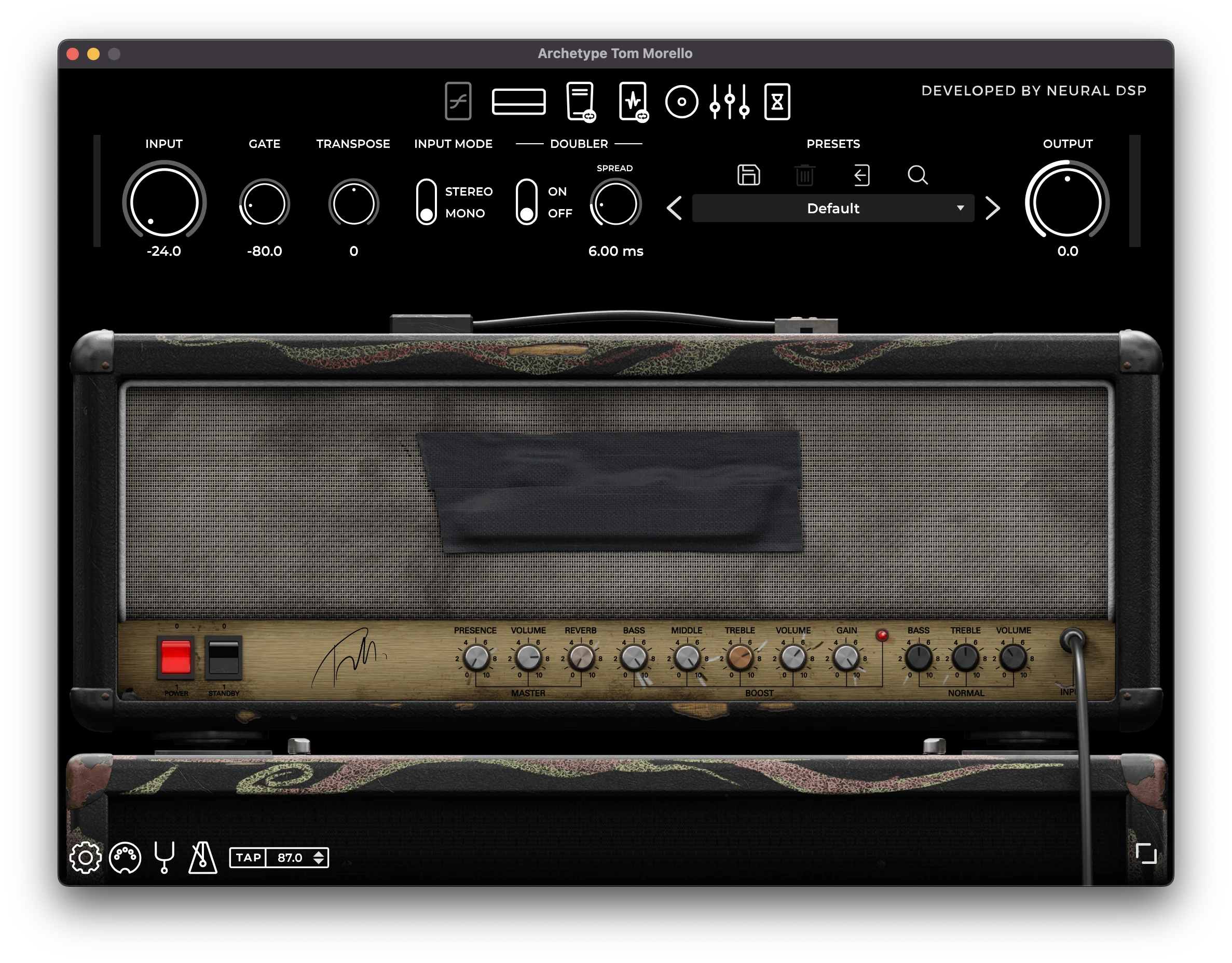Click the import preset icon
The image size is (1232, 963).
(x=861, y=175)
